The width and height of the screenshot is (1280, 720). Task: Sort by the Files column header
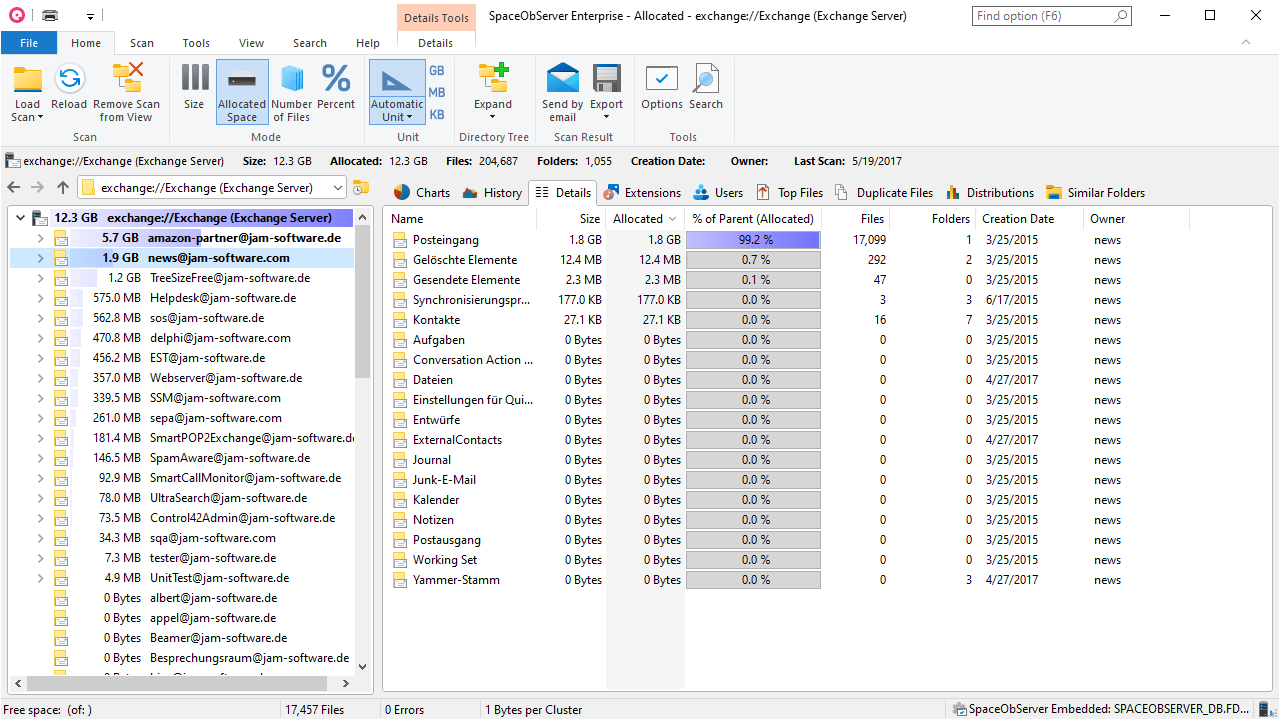point(855,219)
